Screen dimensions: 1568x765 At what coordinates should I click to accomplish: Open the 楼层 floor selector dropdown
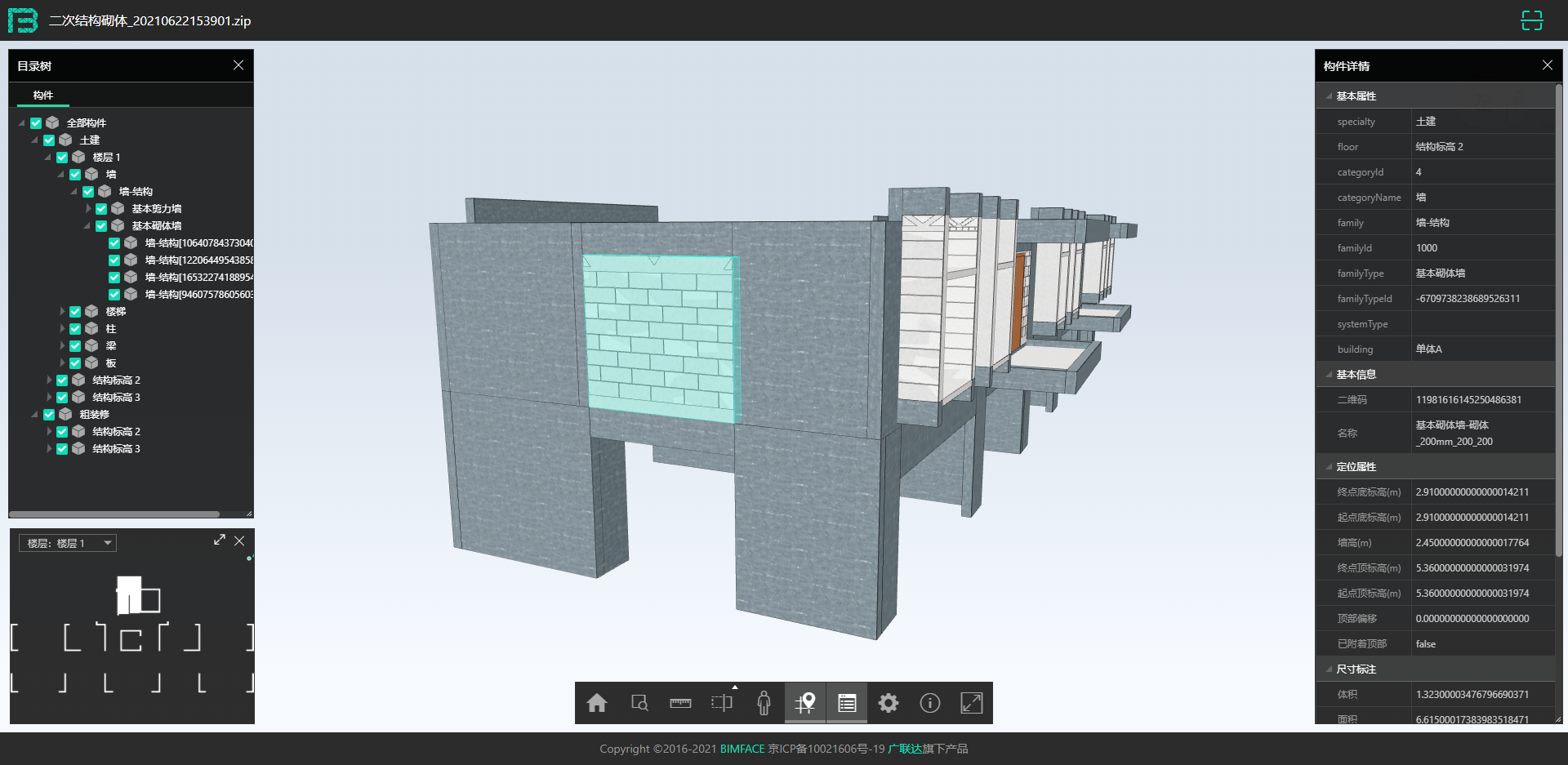68,543
